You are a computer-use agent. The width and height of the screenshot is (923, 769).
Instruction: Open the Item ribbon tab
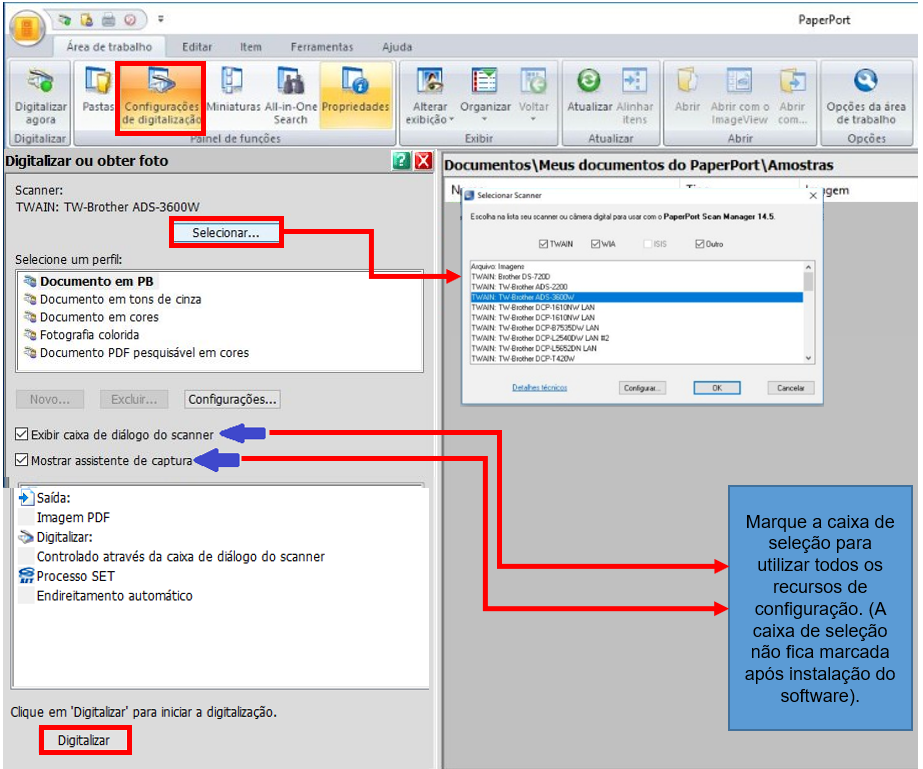click(x=251, y=47)
